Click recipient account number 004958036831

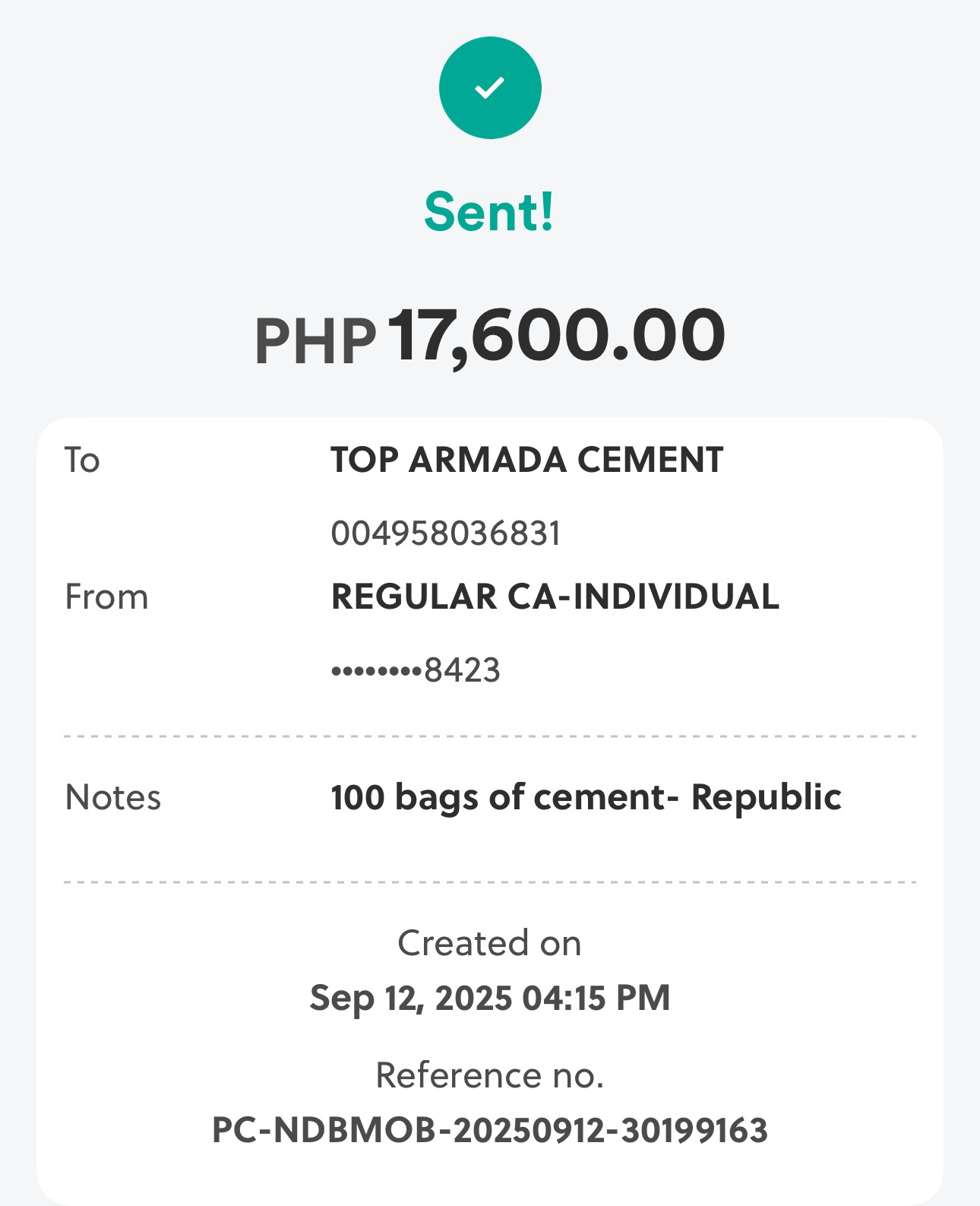click(446, 533)
